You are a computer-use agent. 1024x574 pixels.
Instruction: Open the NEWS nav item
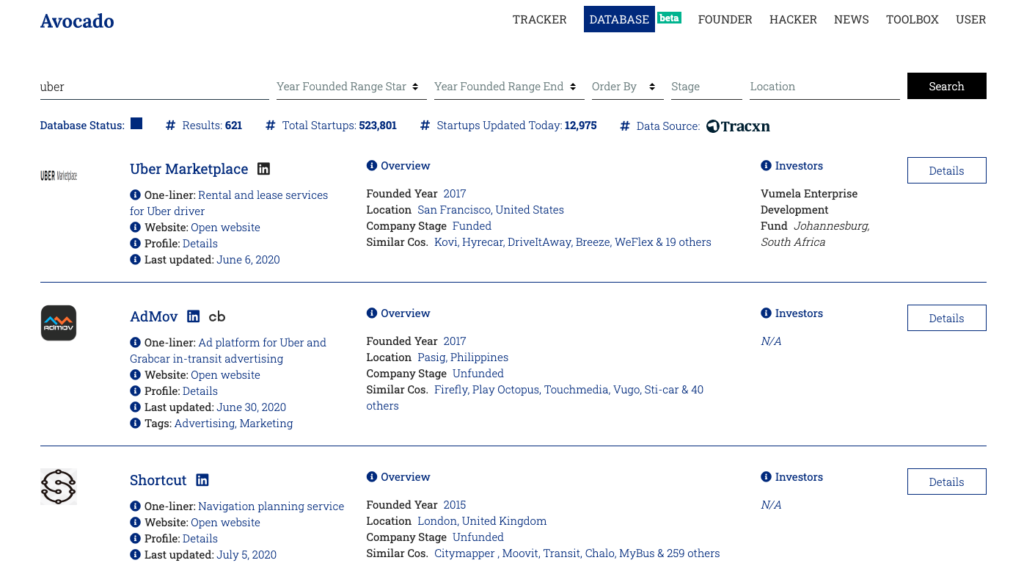click(851, 20)
